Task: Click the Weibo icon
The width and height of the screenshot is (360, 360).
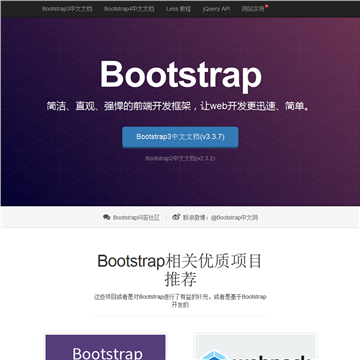Action: (x=176, y=217)
